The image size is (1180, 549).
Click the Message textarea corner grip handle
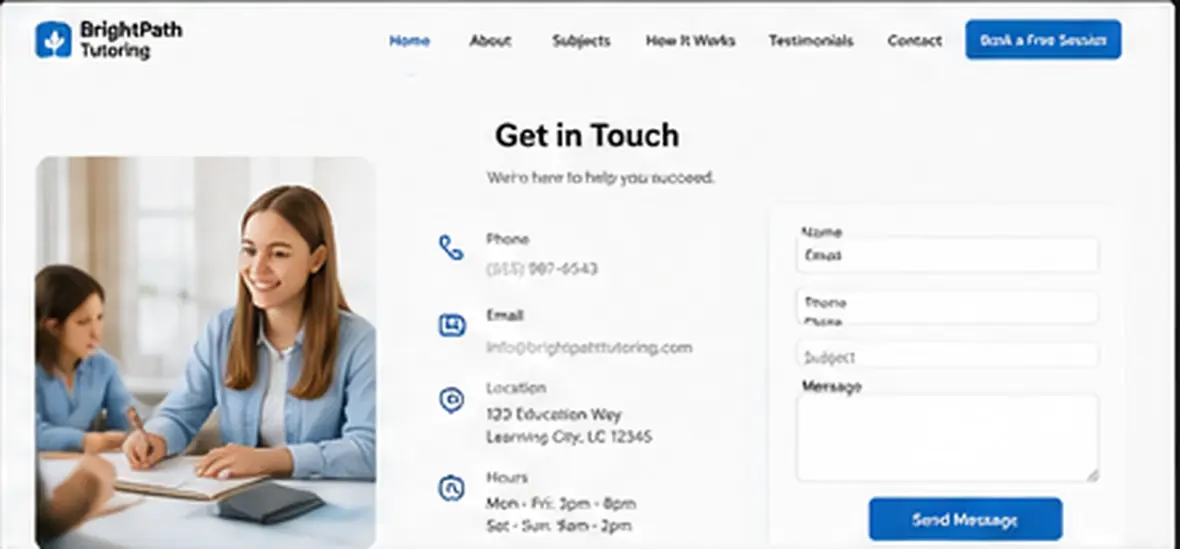tap(1092, 475)
